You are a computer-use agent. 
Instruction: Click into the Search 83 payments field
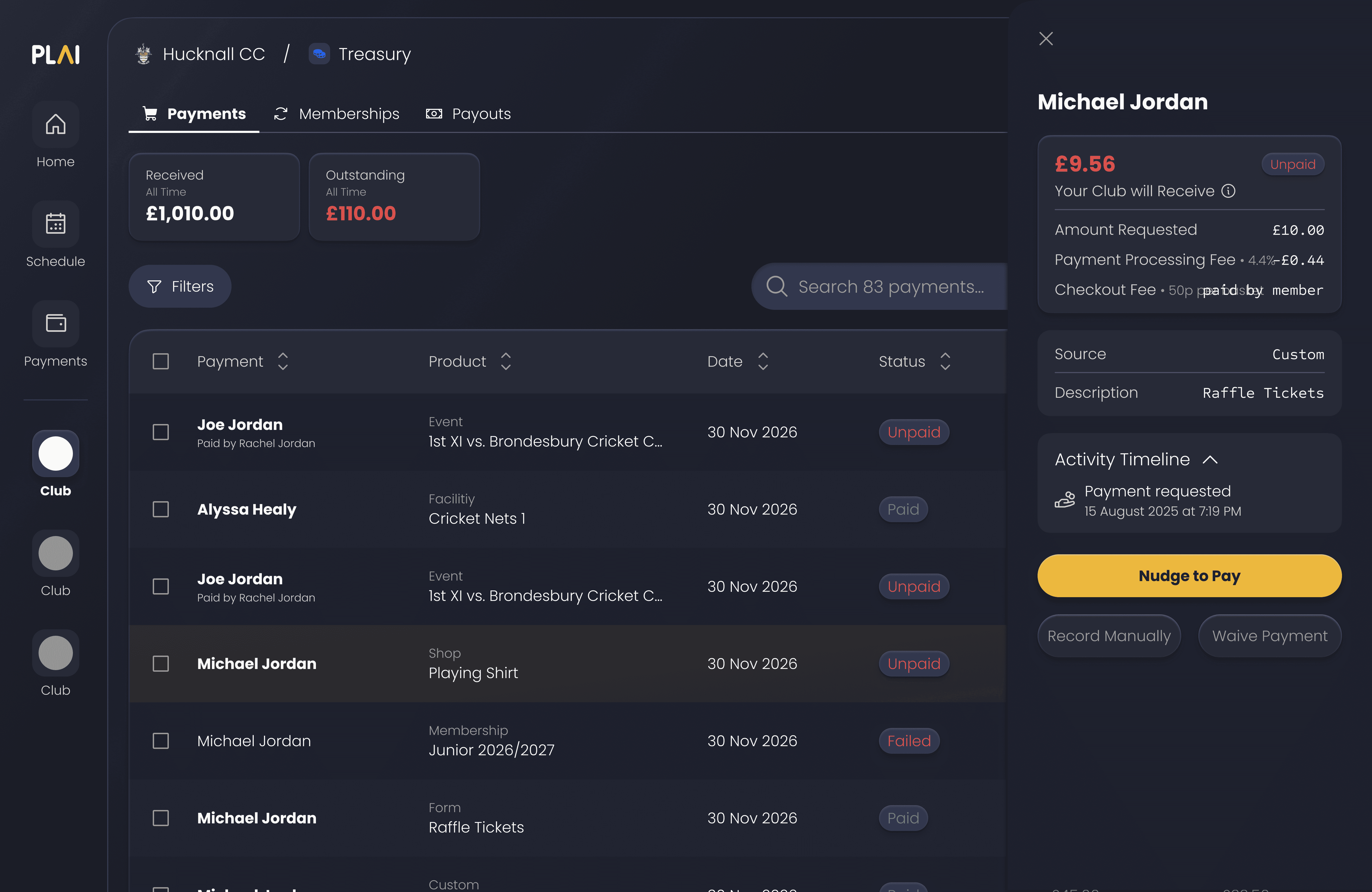pyautogui.click(x=880, y=287)
